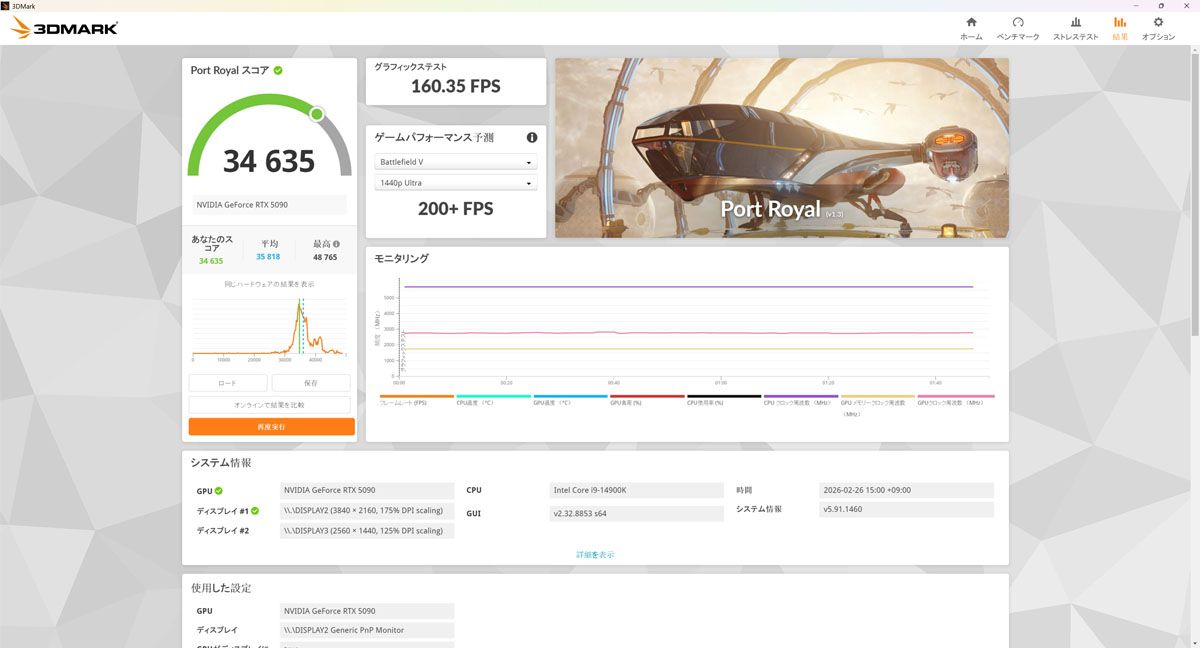Expand system info via 詳細を表示
This screenshot has height=648, width=1200.
595,554
